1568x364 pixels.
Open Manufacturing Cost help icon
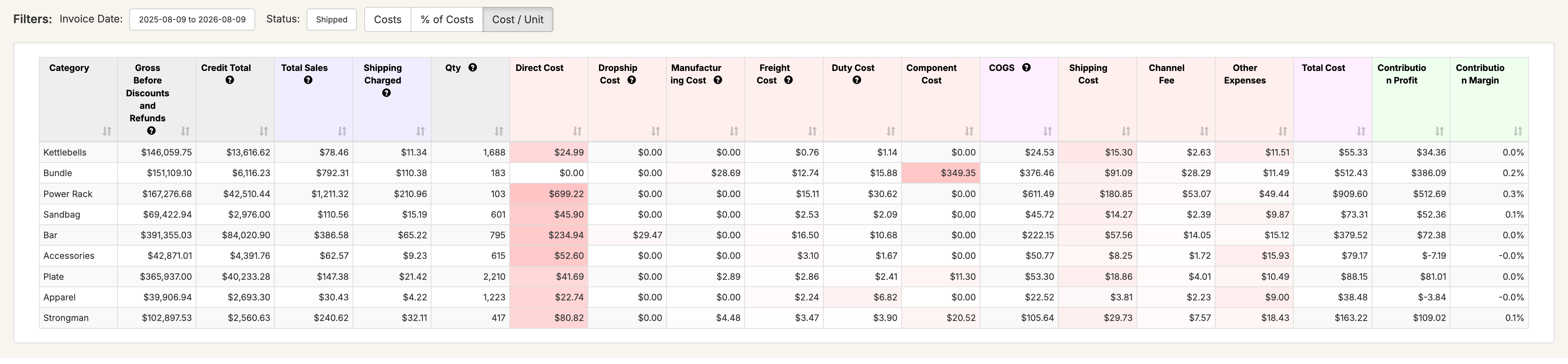coord(718,81)
